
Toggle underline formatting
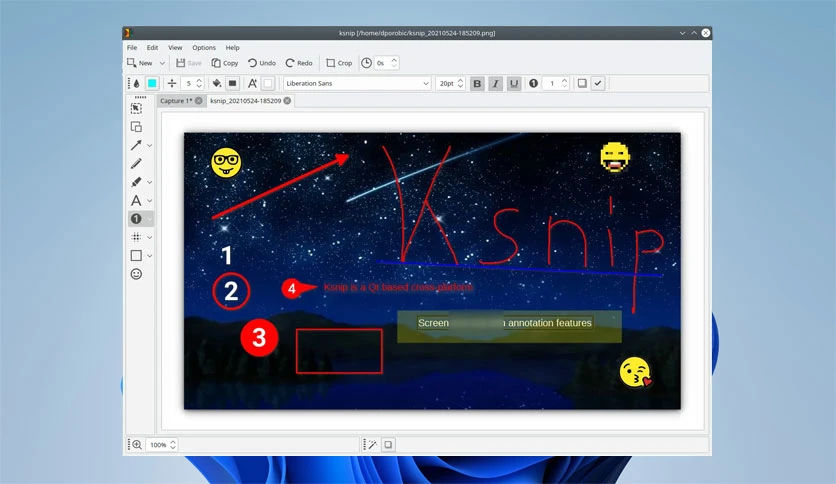(x=513, y=83)
